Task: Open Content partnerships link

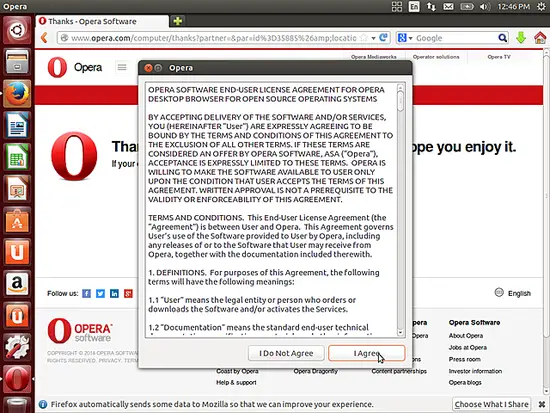Action: [x=399, y=371]
